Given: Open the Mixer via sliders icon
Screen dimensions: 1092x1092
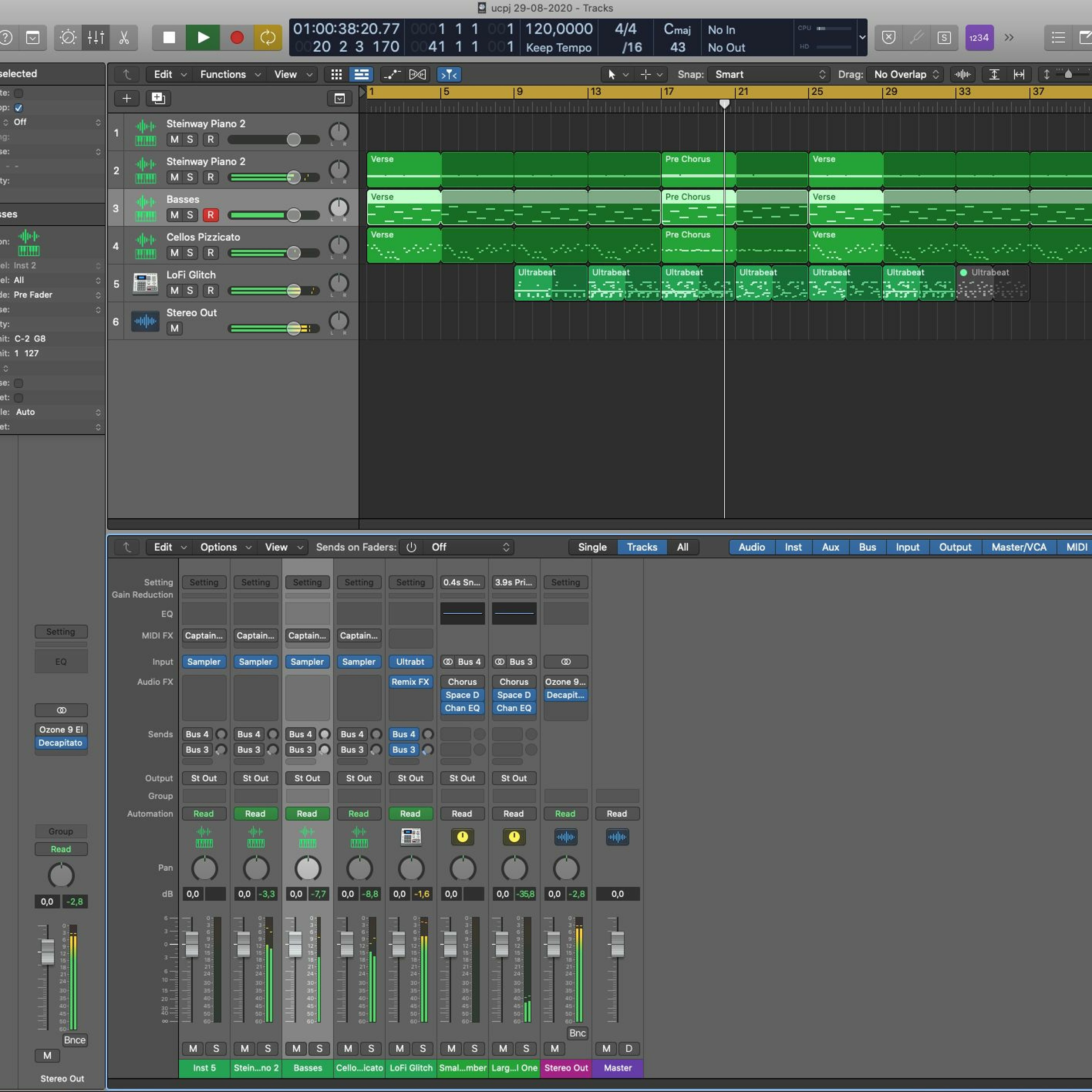Looking at the screenshot, I should click(95, 37).
